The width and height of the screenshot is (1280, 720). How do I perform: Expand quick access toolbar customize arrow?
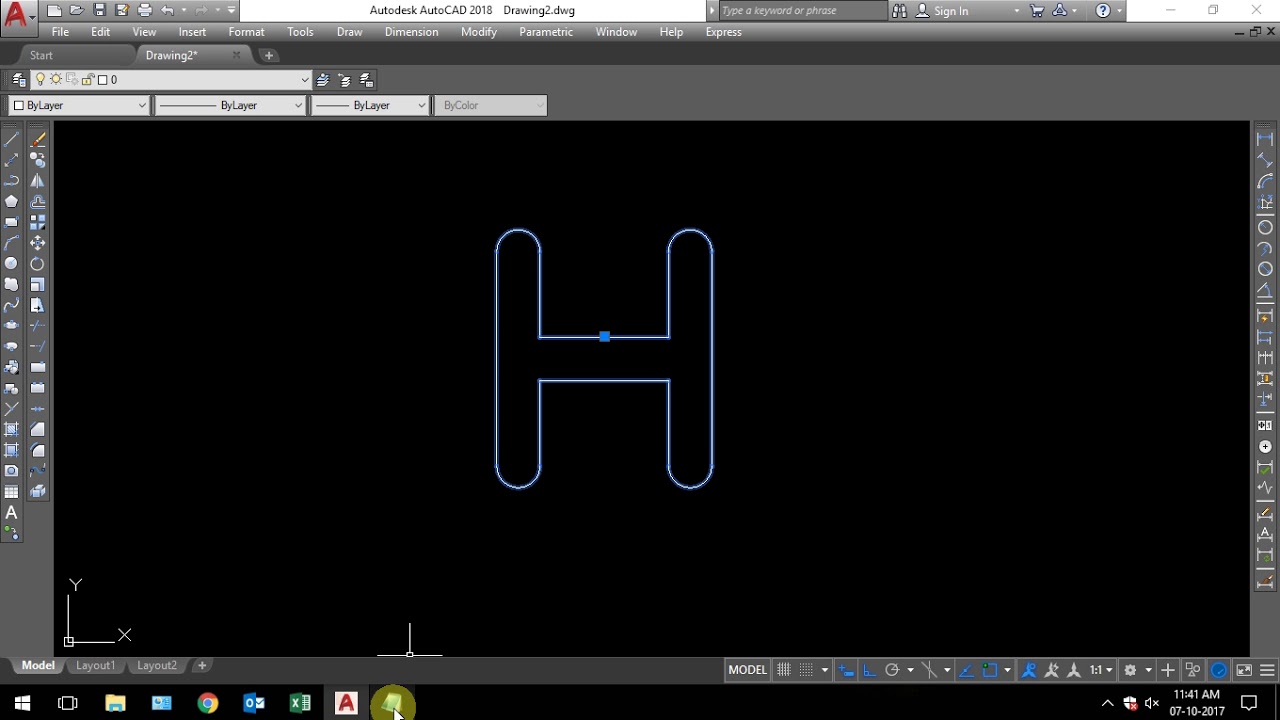pos(232,10)
